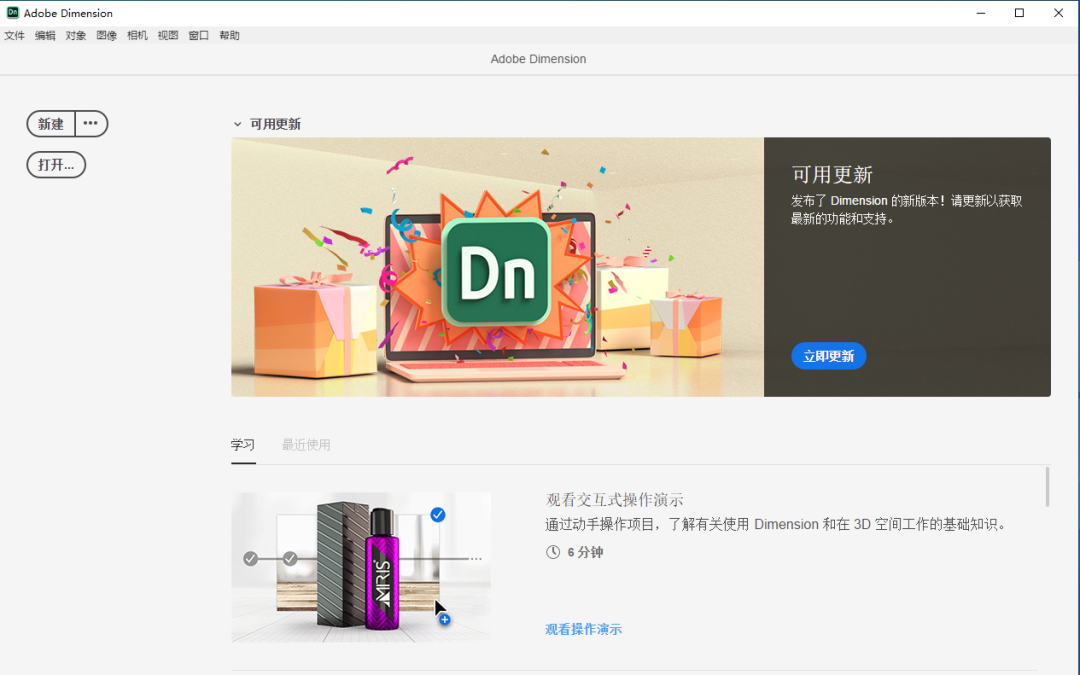Select the 学习 tab
Image resolution: width=1080 pixels, height=675 pixels.
243,444
